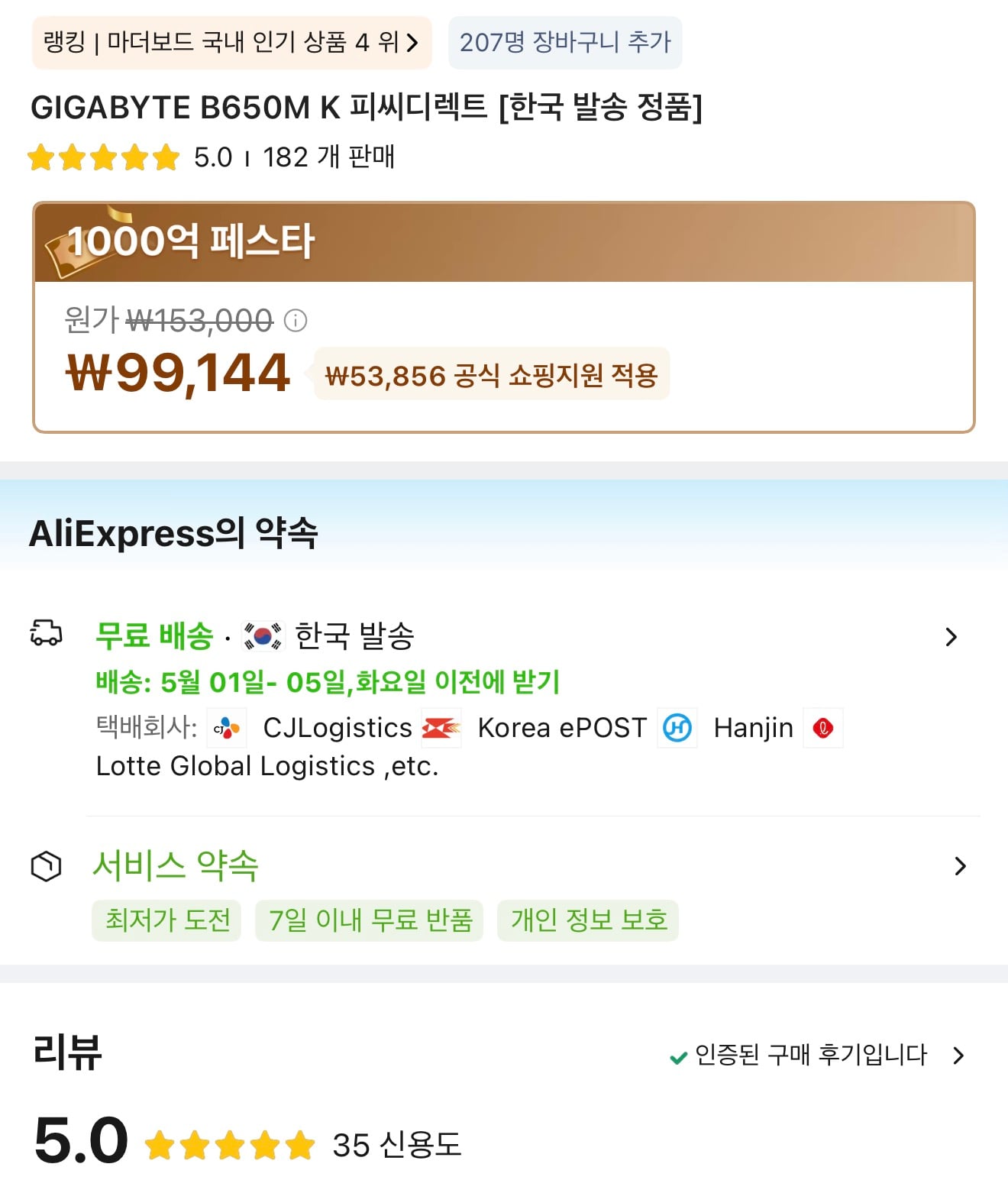Click the South Korea flag icon
The image size is (1008, 1193).
pos(262,635)
